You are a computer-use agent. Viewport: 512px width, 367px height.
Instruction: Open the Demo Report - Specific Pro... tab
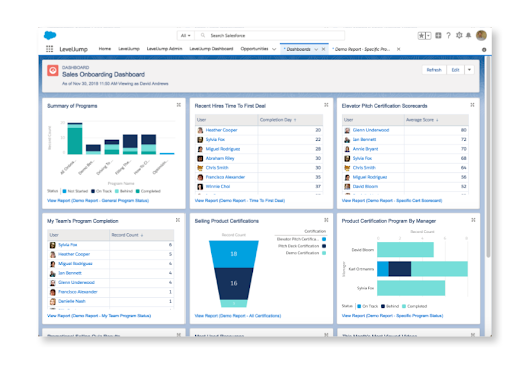click(361, 49)
